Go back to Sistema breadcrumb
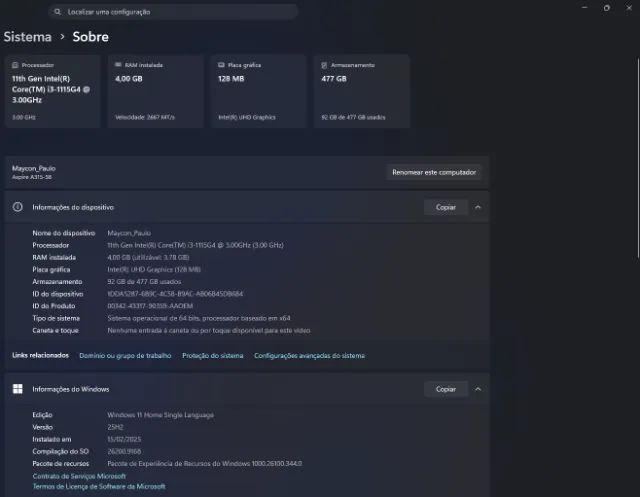640x497 pixels. (28, 37)
